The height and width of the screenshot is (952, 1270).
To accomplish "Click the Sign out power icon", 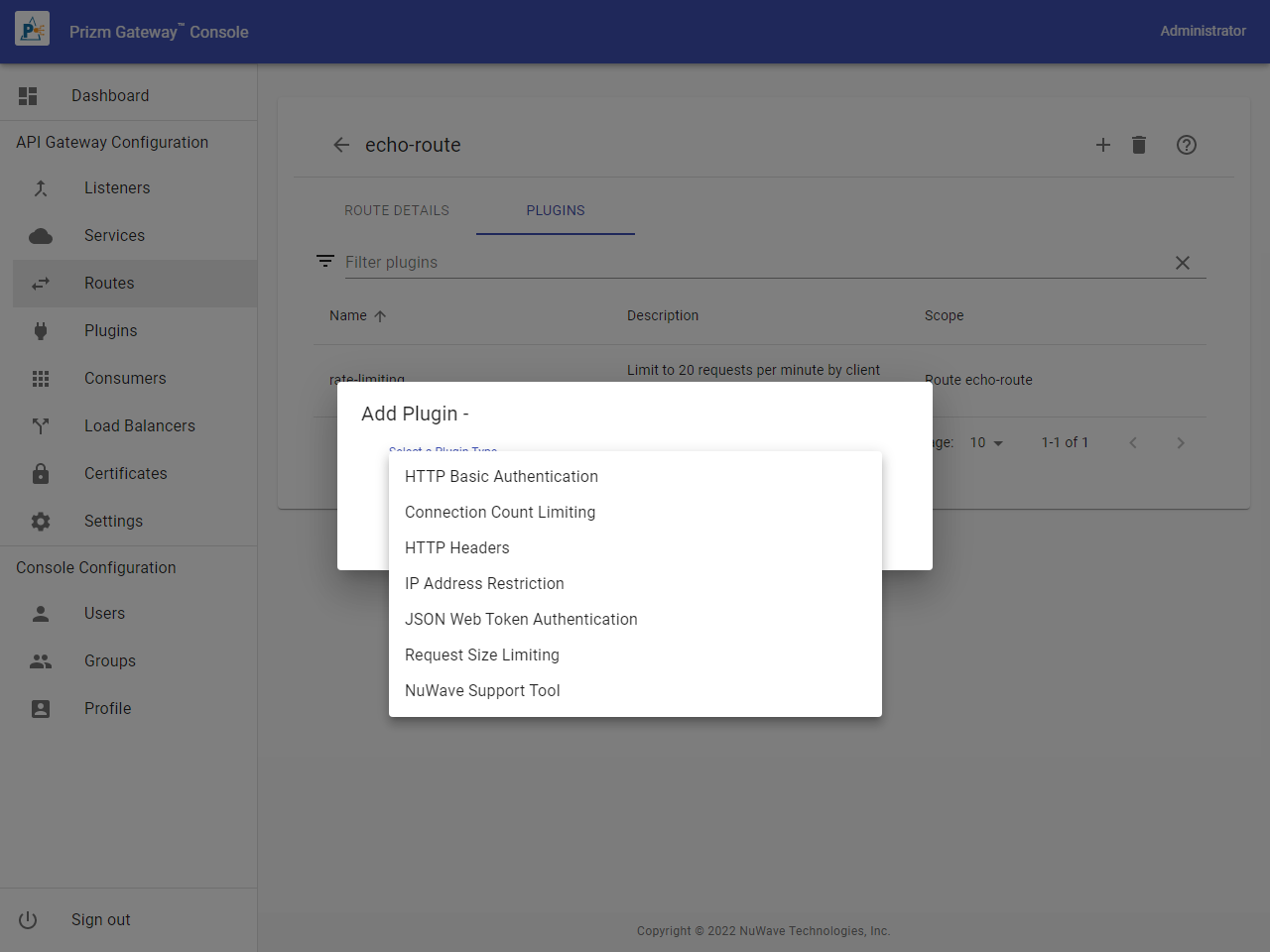I will [28, 920].
